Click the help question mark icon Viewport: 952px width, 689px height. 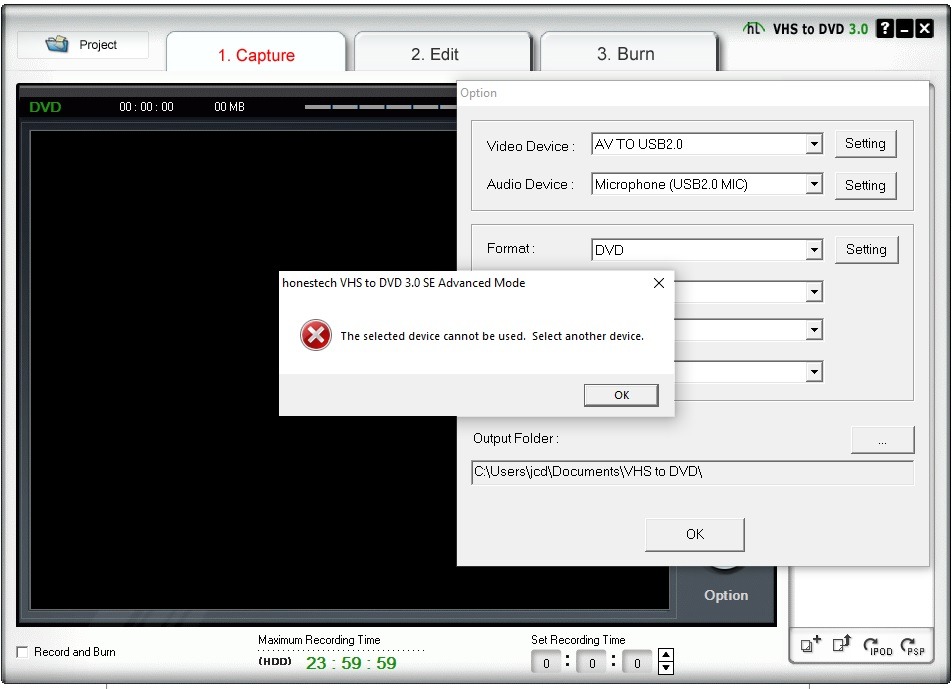885,28
